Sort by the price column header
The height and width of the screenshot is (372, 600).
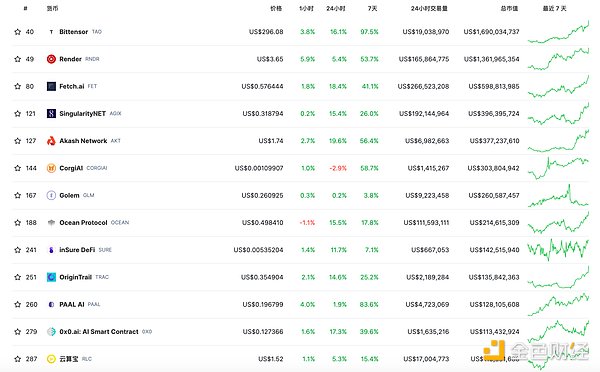click(276, 8)
